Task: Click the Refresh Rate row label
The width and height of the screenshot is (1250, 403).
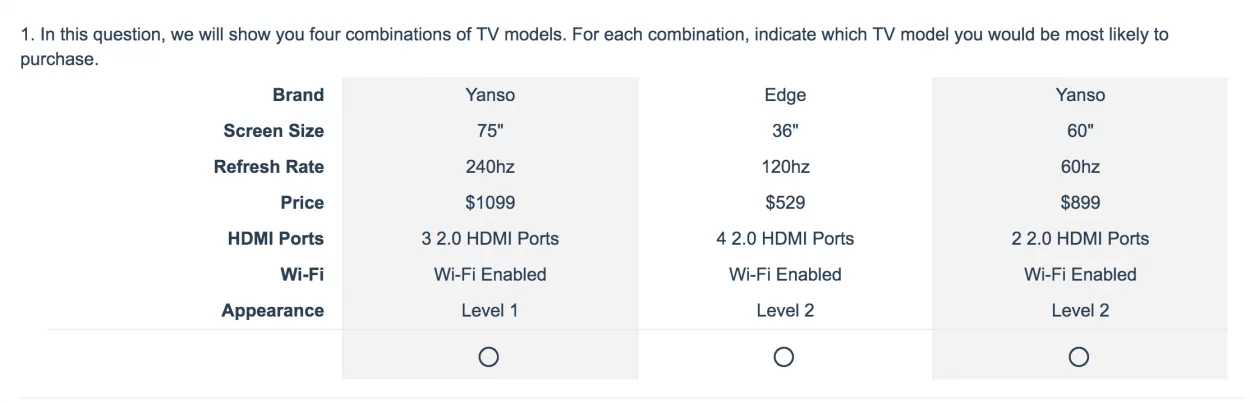Action: click(268, 167)
